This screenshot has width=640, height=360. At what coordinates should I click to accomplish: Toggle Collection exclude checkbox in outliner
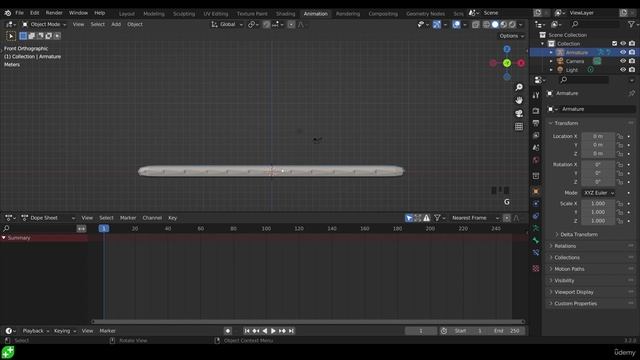pyautogui.click(x=615, y=44)
